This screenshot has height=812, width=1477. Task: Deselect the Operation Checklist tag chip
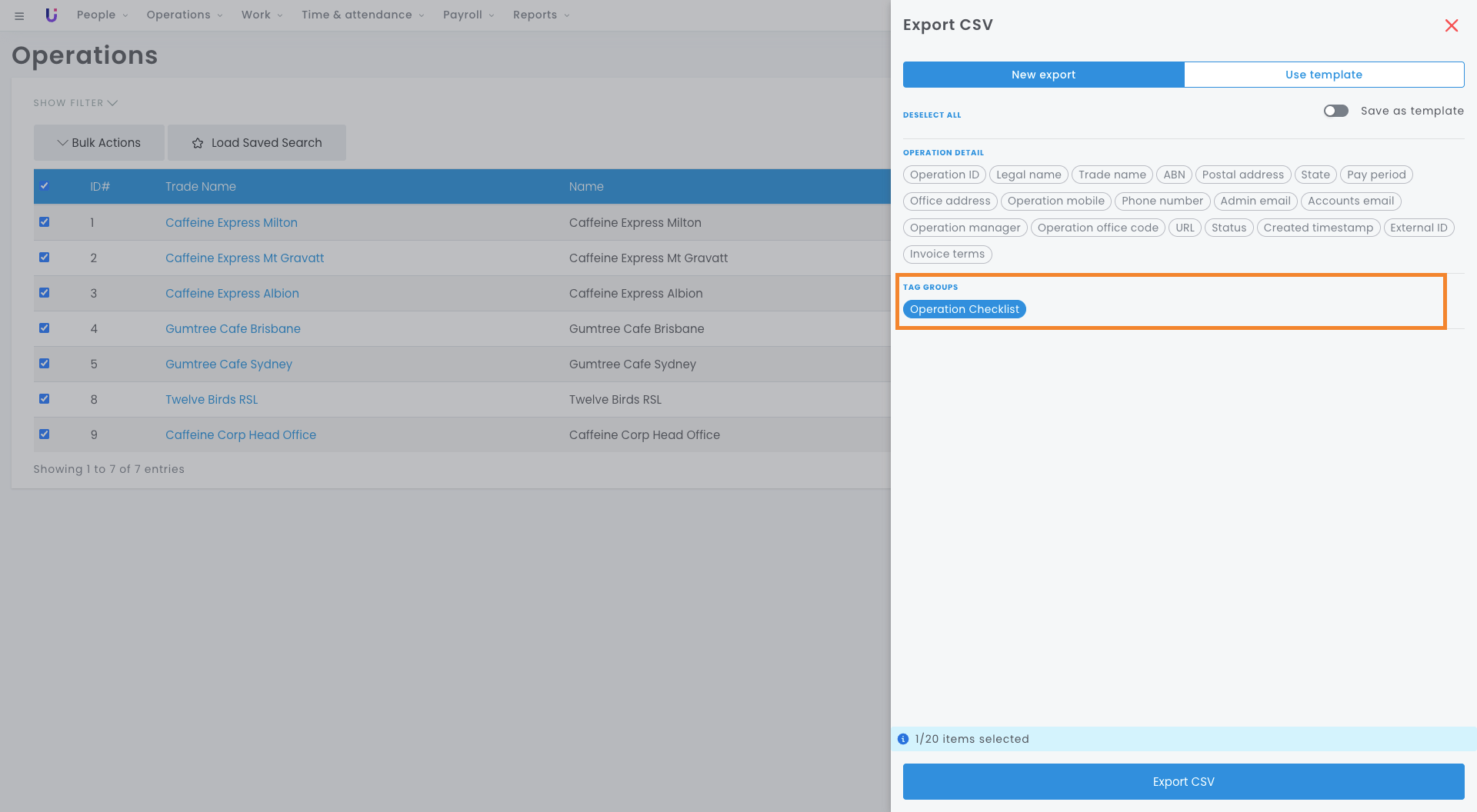tap(964, 309)
